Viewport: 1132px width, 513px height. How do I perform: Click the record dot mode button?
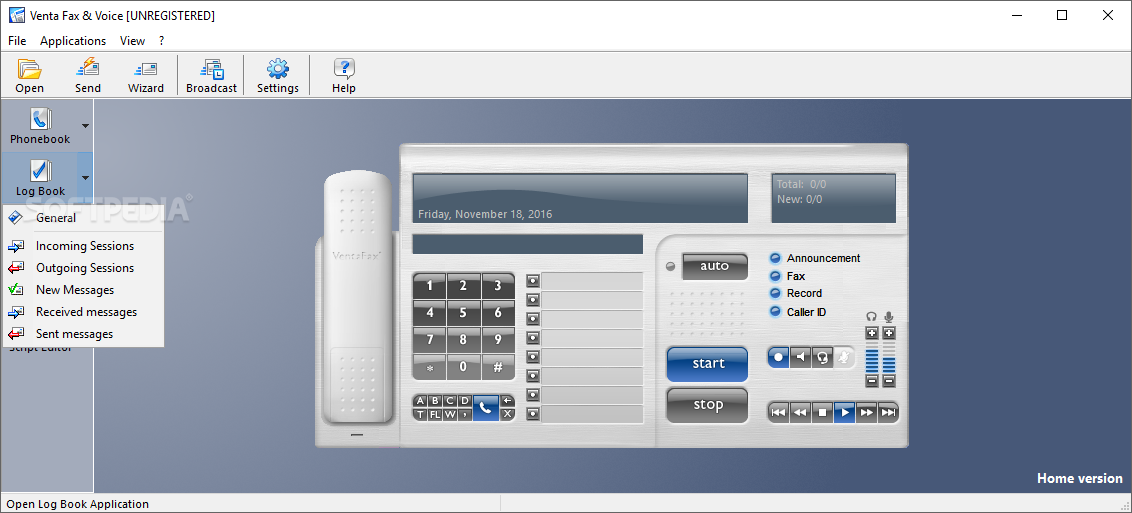pos(778,356)
